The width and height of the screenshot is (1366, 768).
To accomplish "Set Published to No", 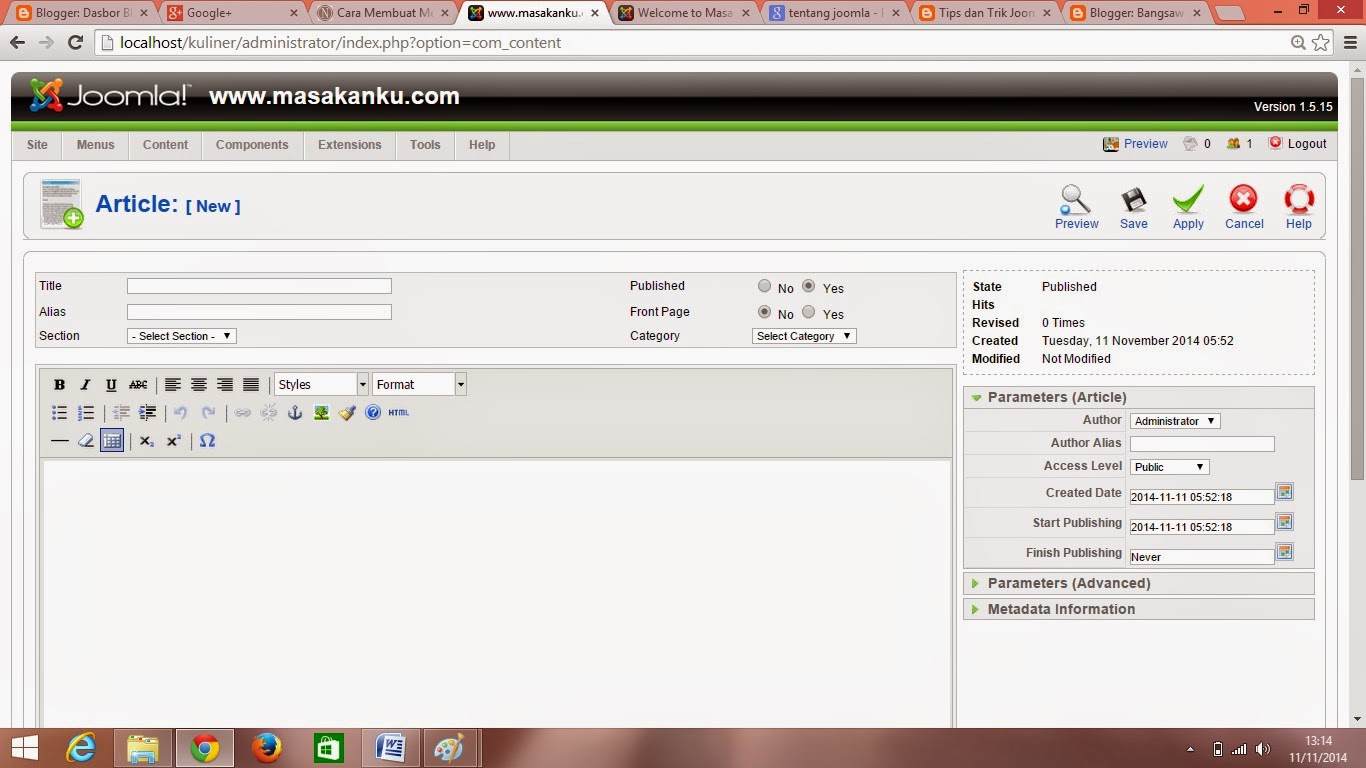I will pos(765,286).
